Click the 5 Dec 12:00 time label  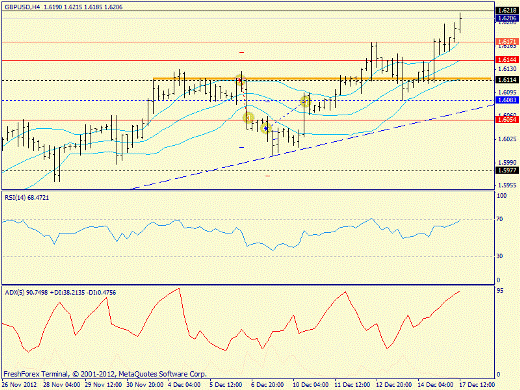(226, 385)
